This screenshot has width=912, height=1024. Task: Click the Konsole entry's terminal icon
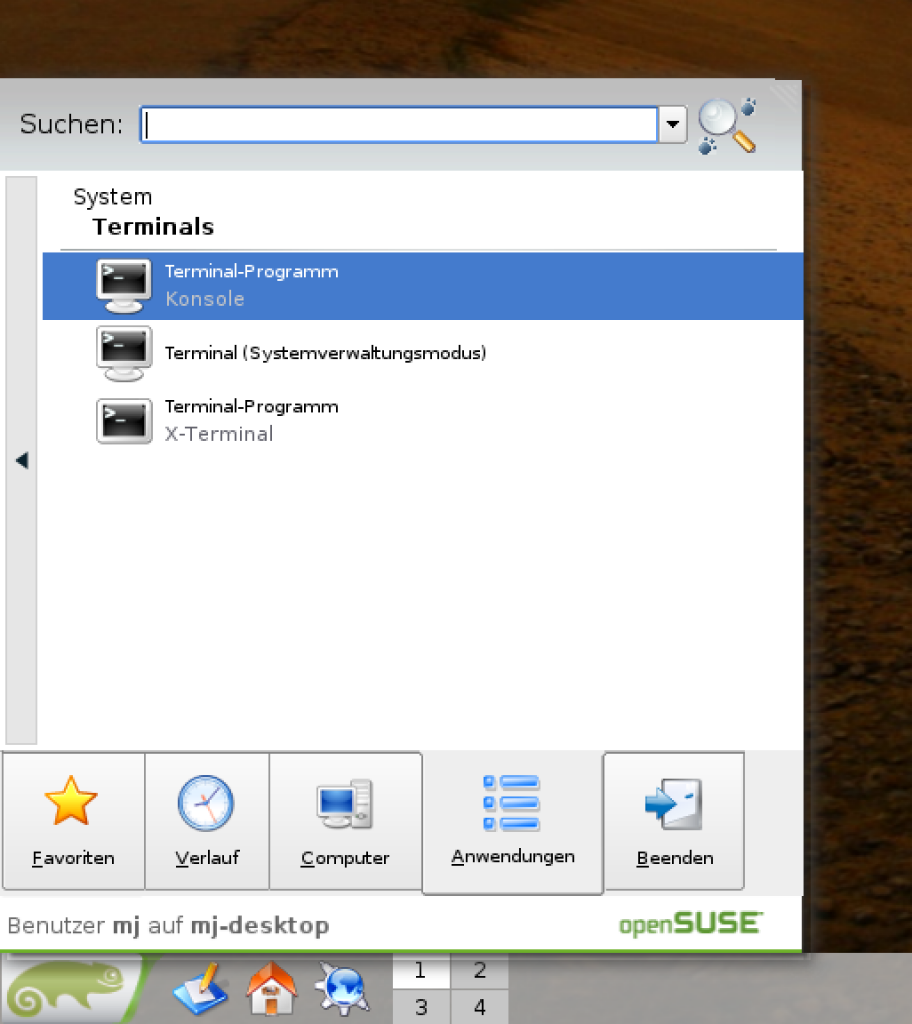coord(123,287)
